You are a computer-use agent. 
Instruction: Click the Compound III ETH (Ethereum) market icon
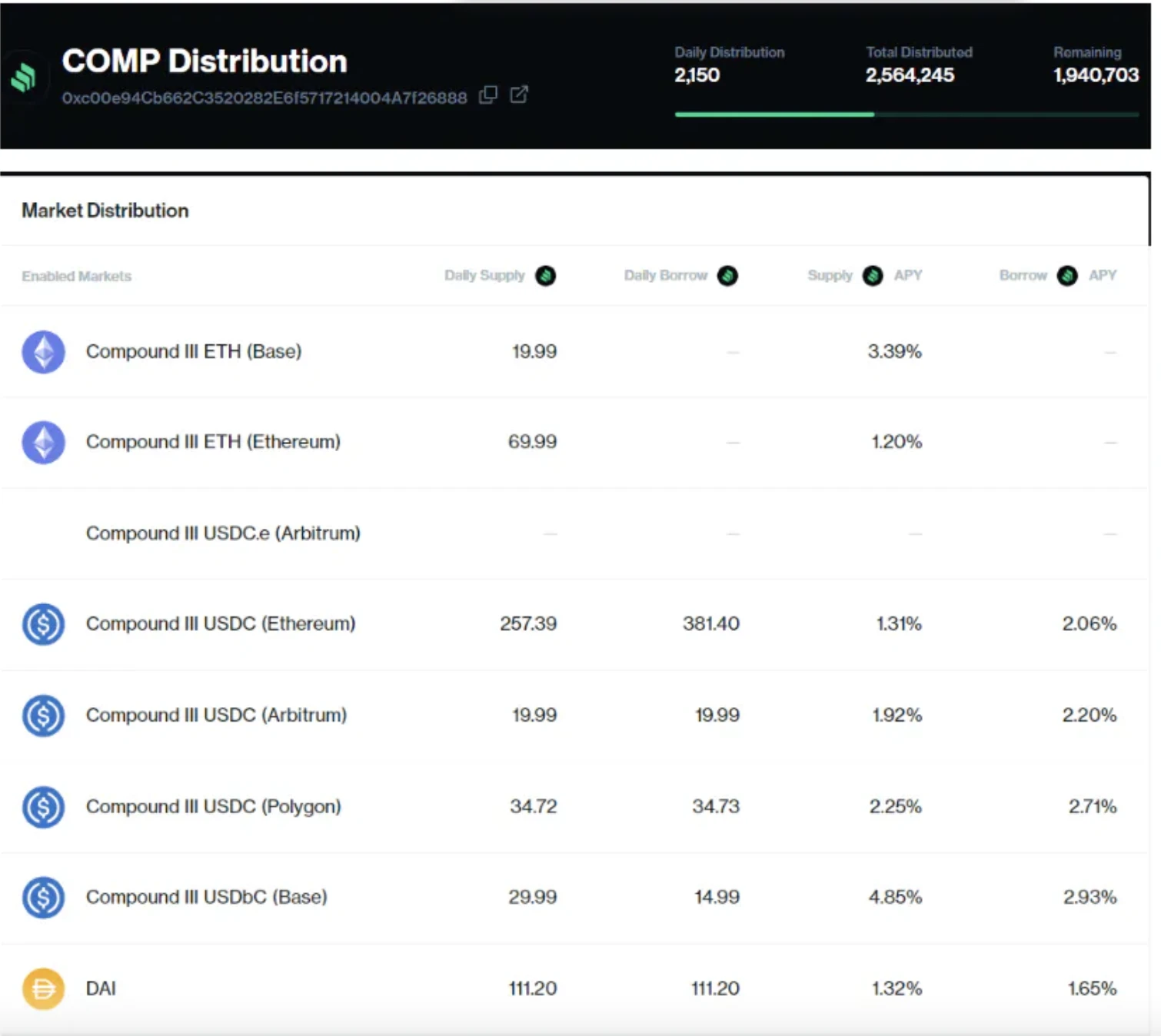(43, 443)
